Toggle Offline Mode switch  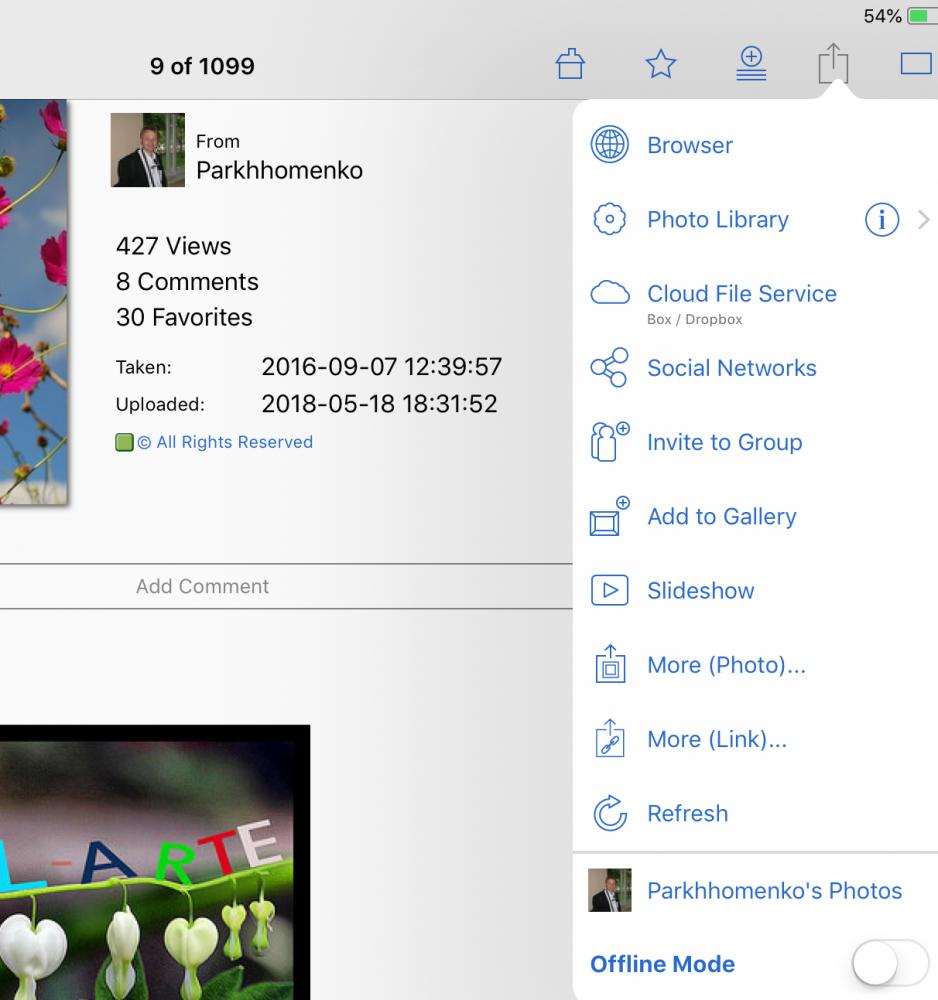(x=890, y=963)
